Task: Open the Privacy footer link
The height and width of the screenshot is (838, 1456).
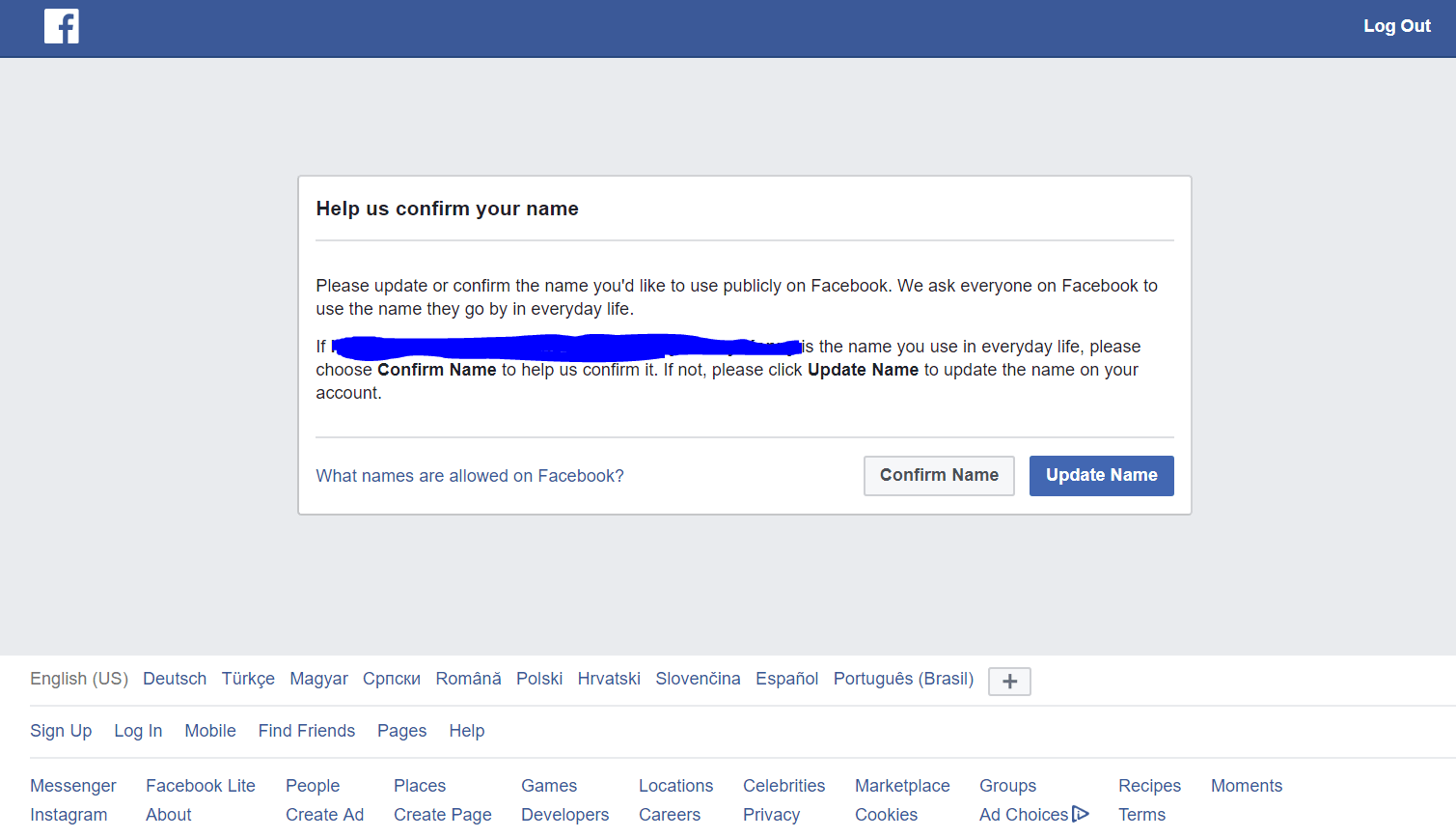Action: pos(771,814)
